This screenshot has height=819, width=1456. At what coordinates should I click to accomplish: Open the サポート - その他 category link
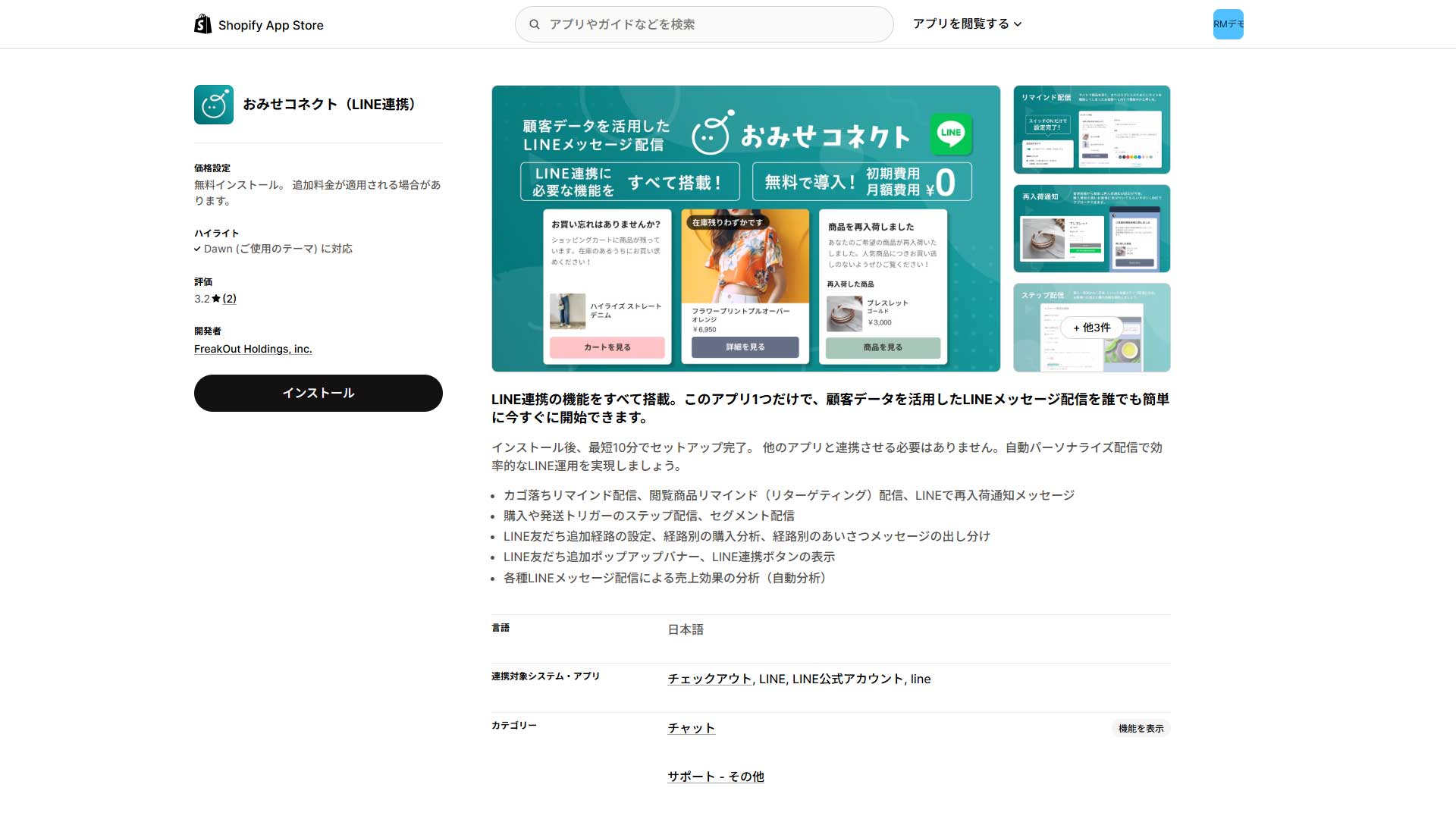point(716,777)
